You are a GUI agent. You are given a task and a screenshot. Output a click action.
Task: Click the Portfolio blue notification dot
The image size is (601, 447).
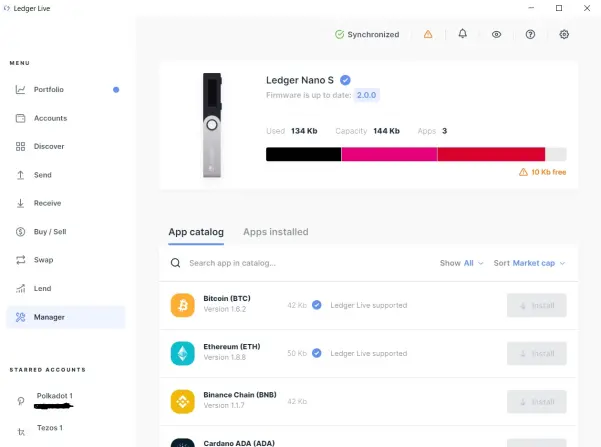[116, 90]
